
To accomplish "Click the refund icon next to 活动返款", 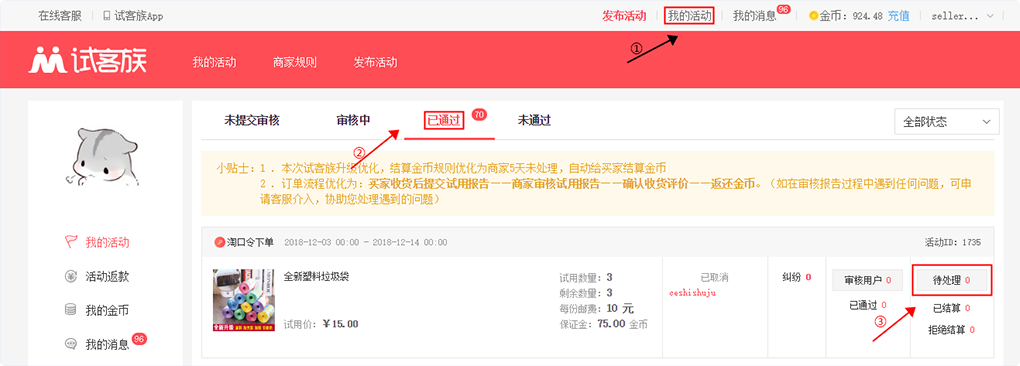I will coord(71,276).
